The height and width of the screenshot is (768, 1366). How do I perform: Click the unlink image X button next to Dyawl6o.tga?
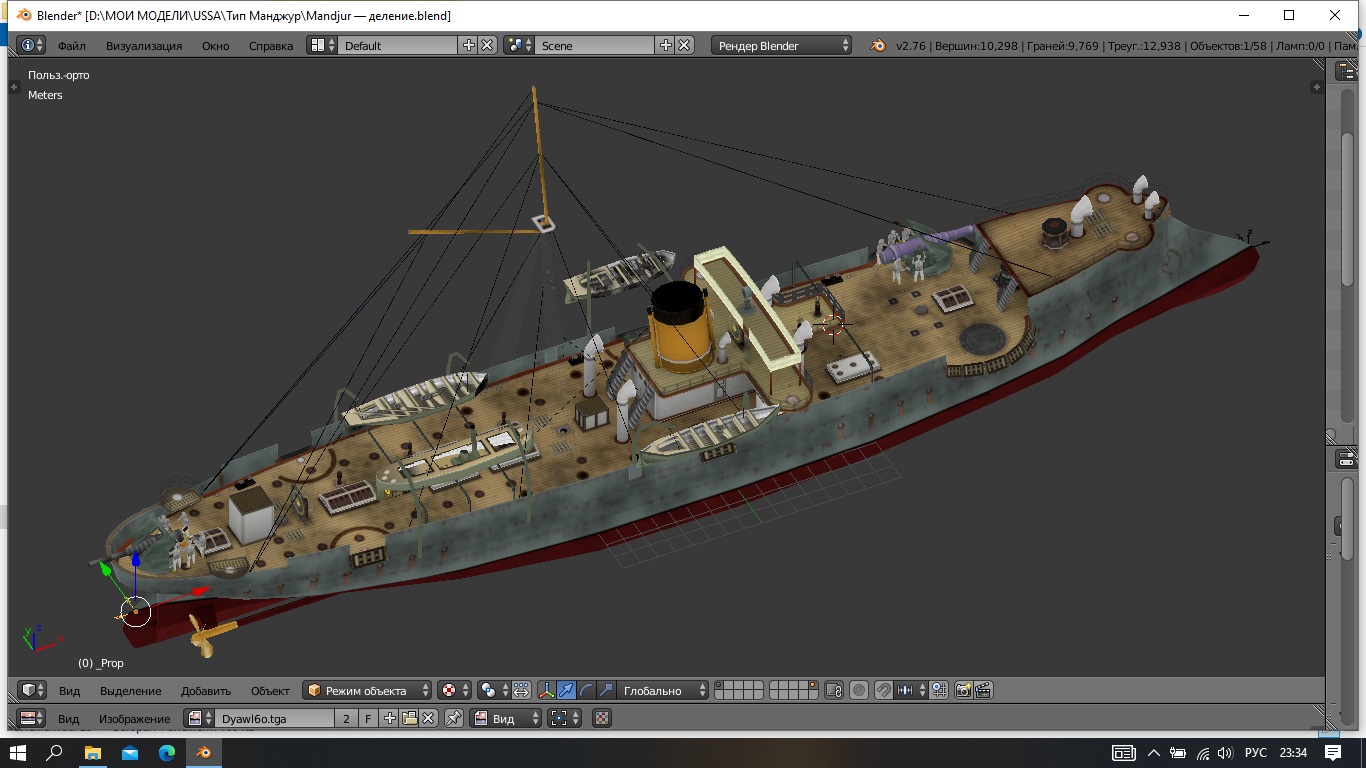click(428, 718)
